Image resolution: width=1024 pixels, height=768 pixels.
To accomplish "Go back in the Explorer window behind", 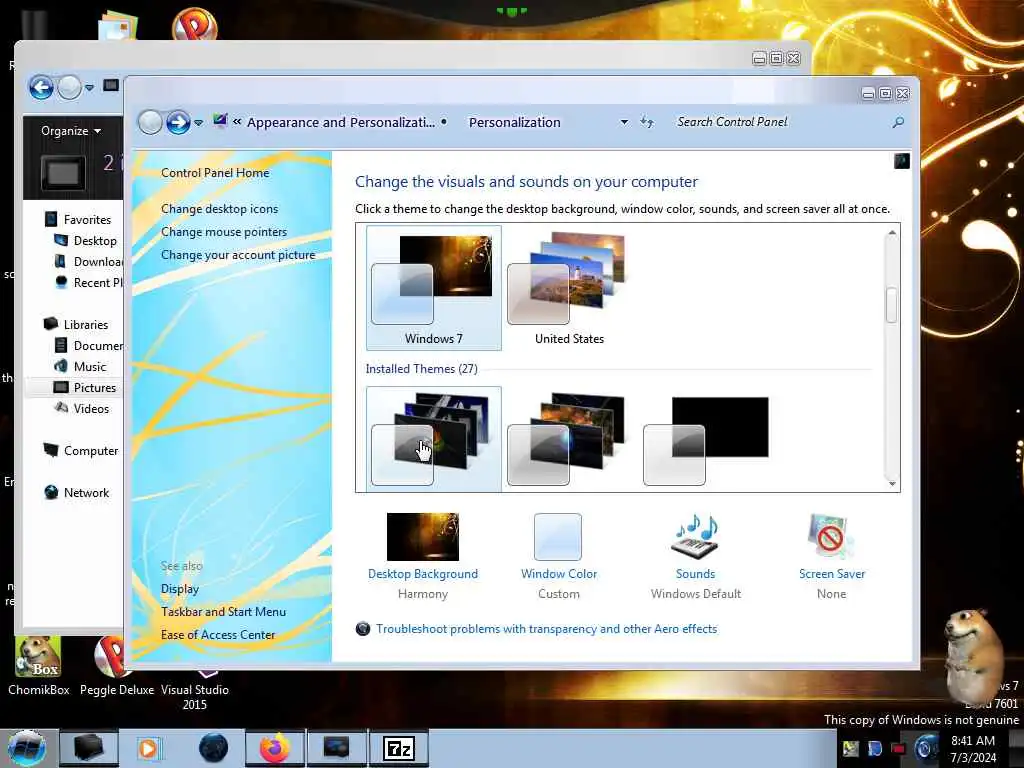I will 41,87.
